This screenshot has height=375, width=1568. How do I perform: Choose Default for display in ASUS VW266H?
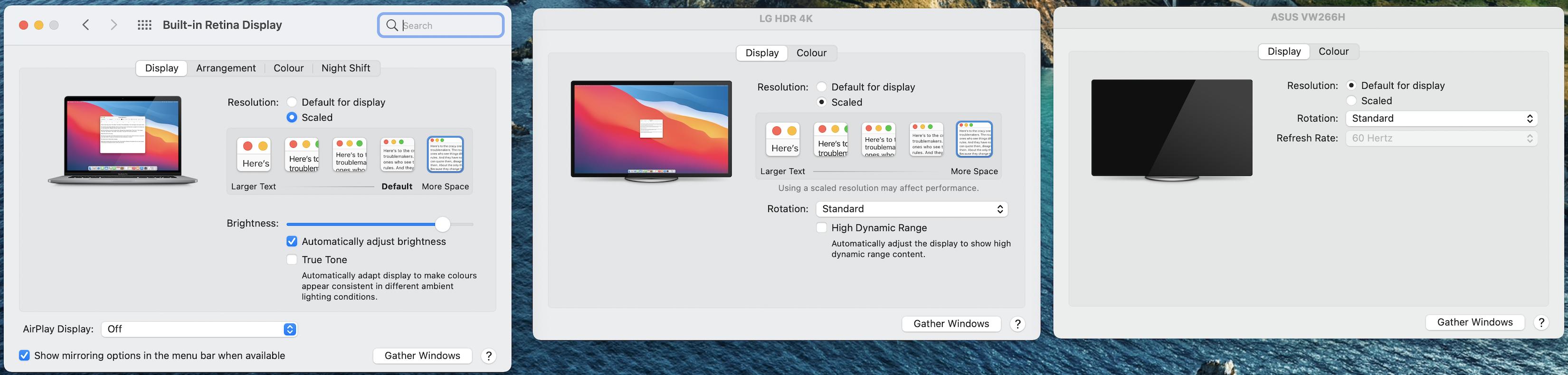pos(1351,86)
